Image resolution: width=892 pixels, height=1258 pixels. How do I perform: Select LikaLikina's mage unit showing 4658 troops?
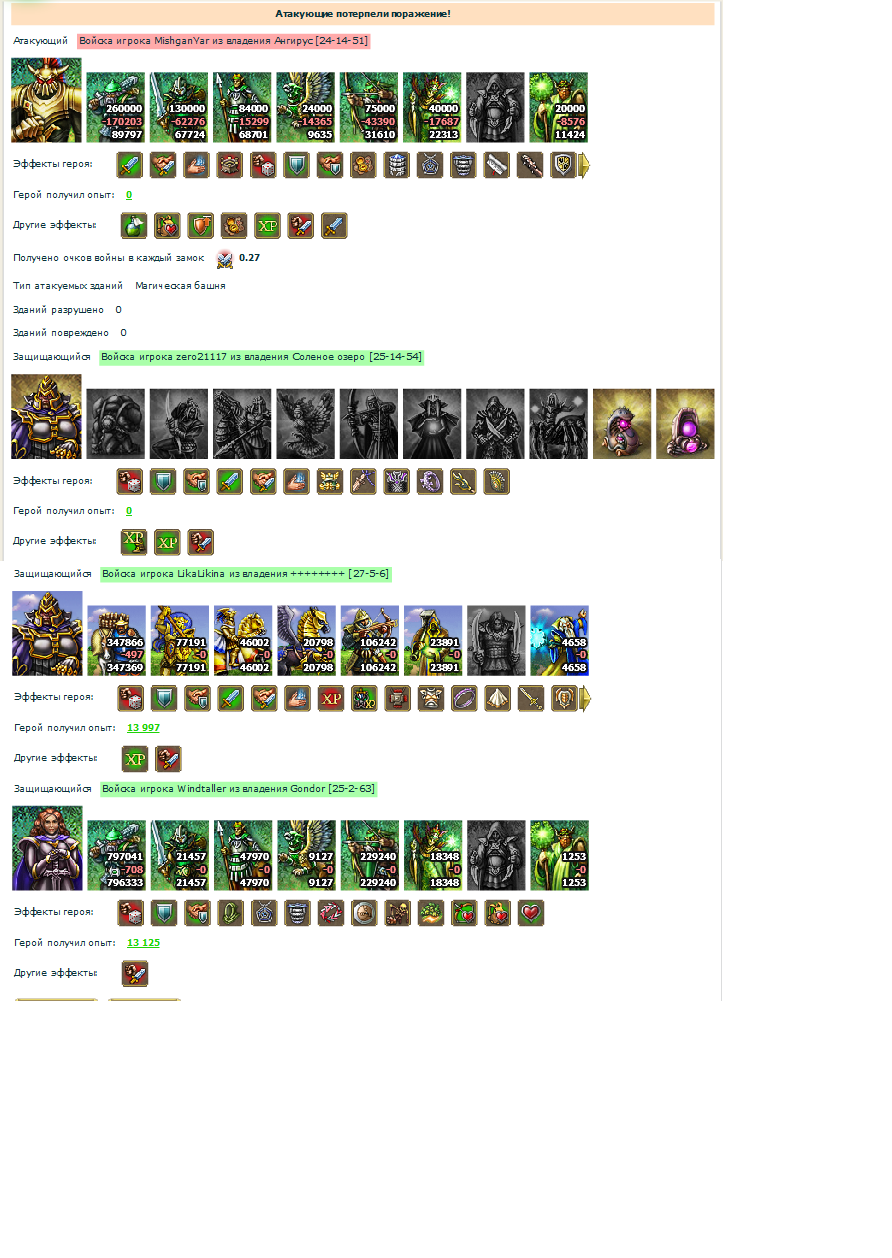(560, 640)
